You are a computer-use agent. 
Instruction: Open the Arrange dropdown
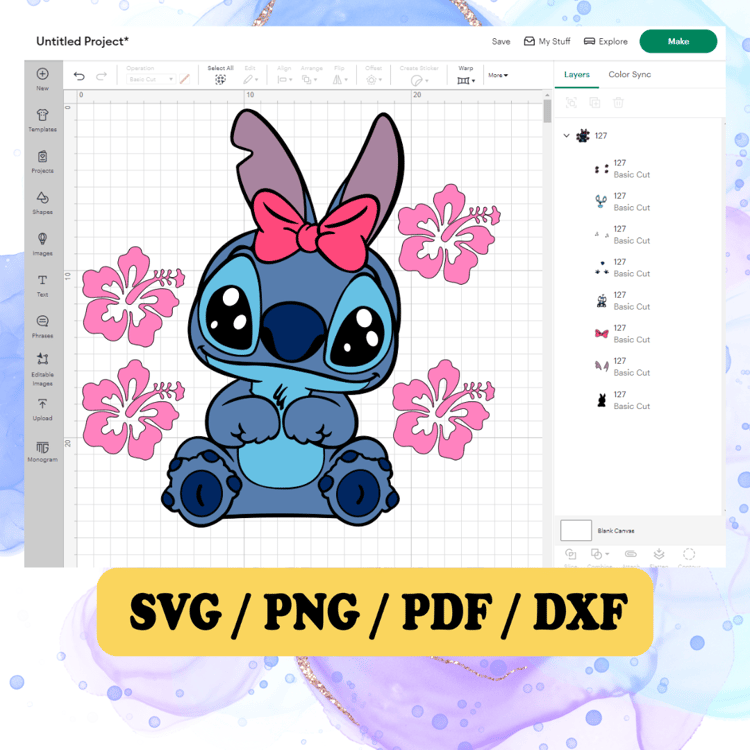point(309,79)
